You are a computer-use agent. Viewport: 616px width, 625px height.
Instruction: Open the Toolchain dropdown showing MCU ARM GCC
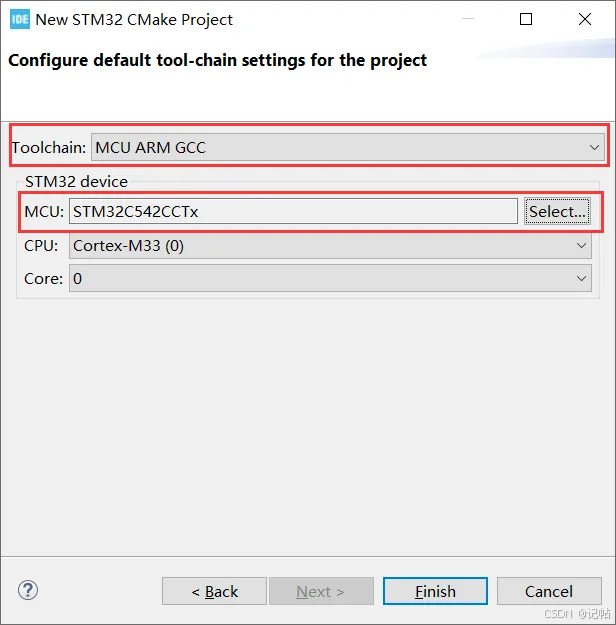pos(348,147)
